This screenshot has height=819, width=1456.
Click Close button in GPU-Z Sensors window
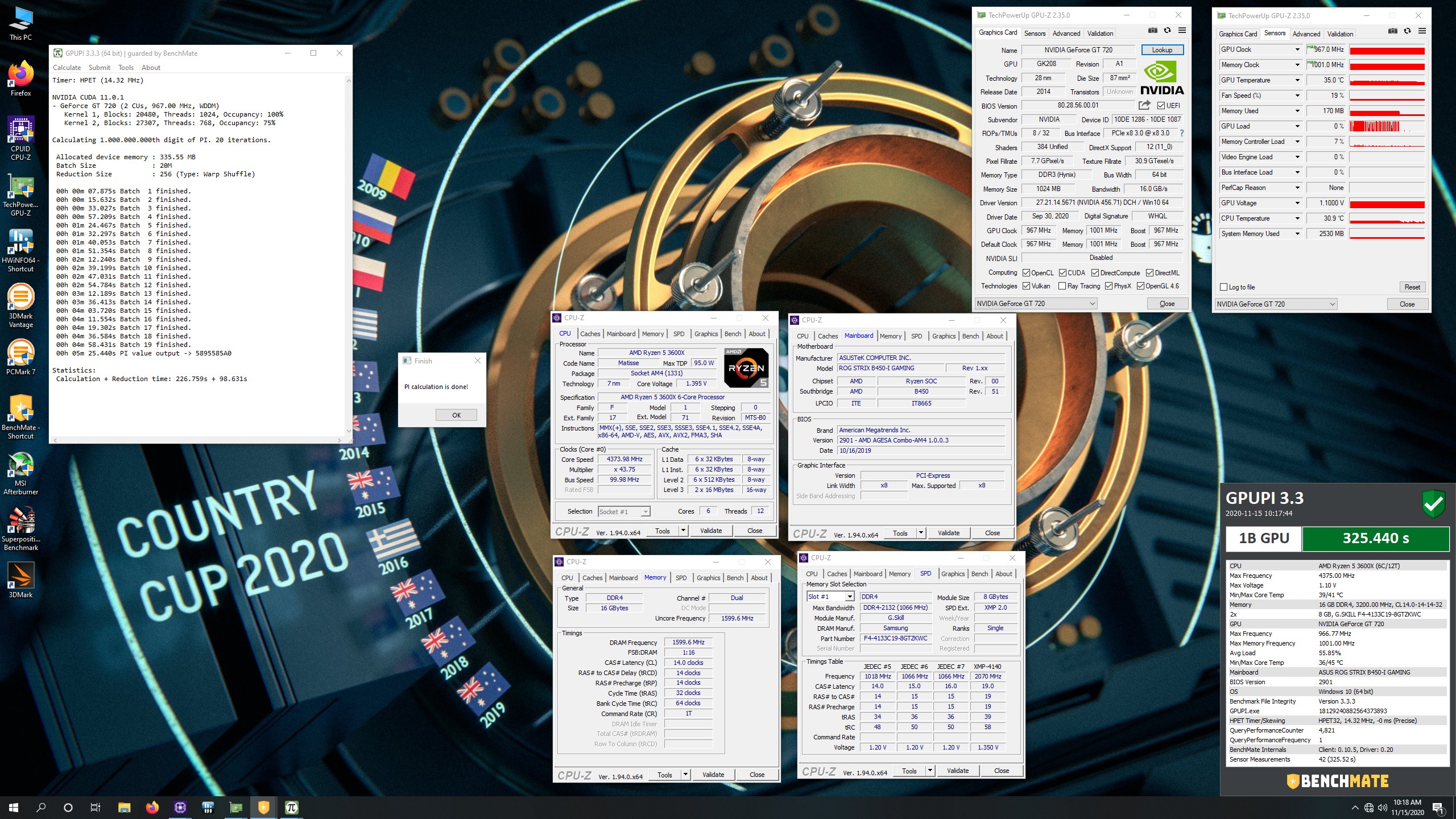point(1407,304)
